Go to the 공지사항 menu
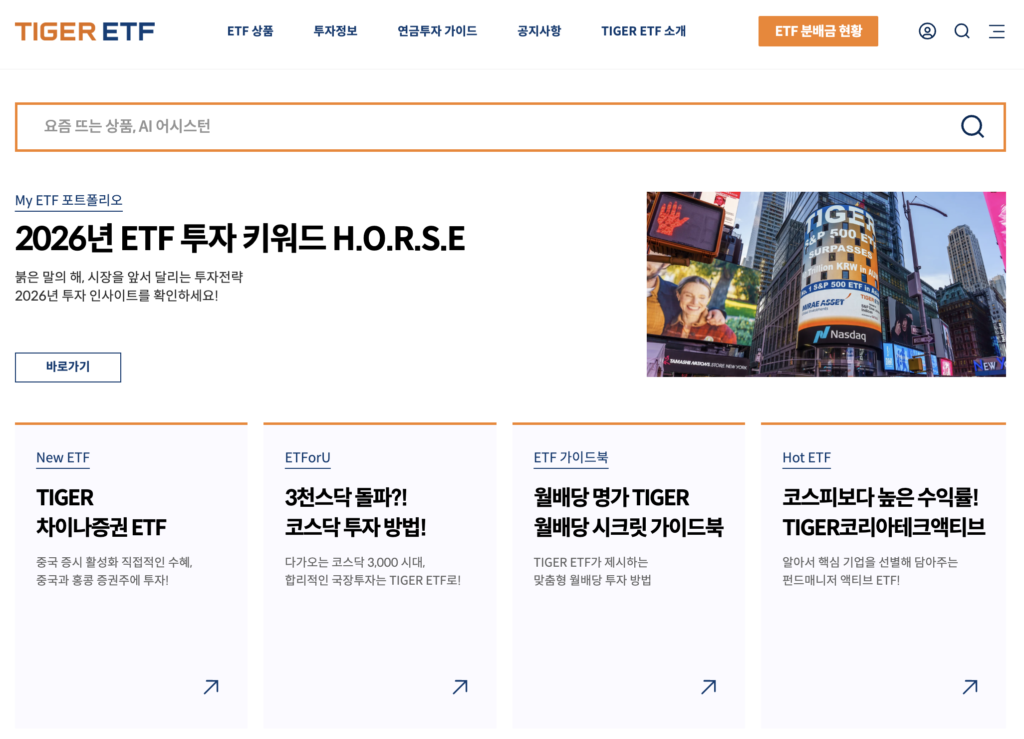This screenshot has width=1024, height=739. pos(539,31)
